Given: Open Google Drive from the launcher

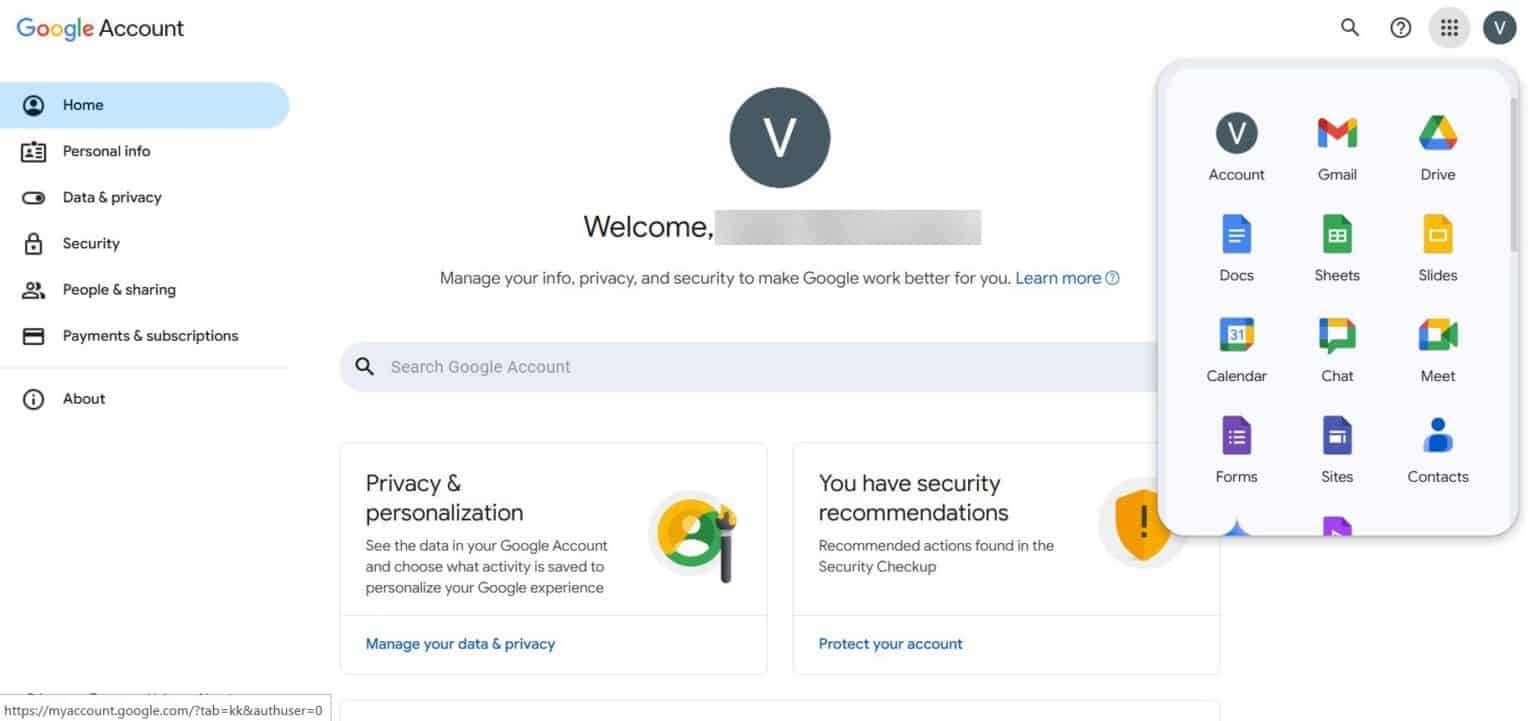Looking at the screenshot, I should (1437, 145).
